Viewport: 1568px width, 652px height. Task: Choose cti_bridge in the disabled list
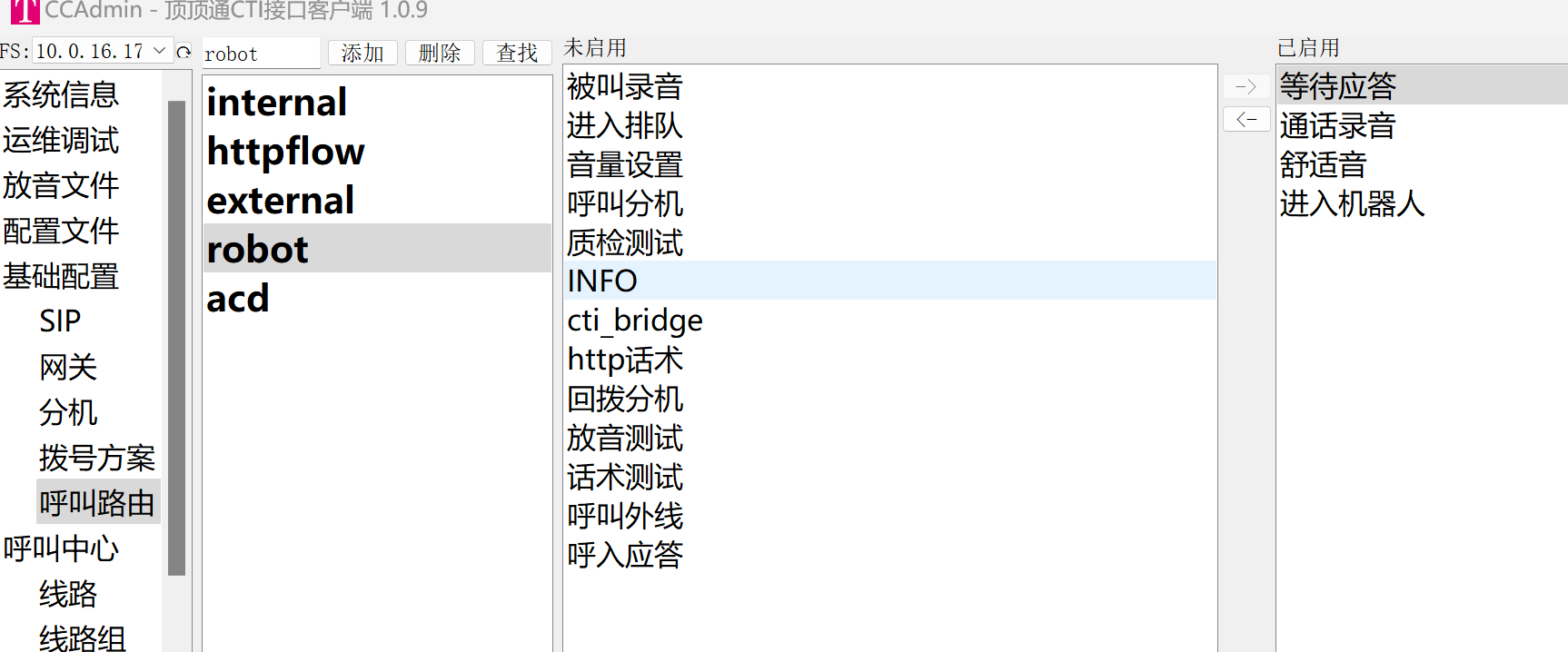point(890,320)
